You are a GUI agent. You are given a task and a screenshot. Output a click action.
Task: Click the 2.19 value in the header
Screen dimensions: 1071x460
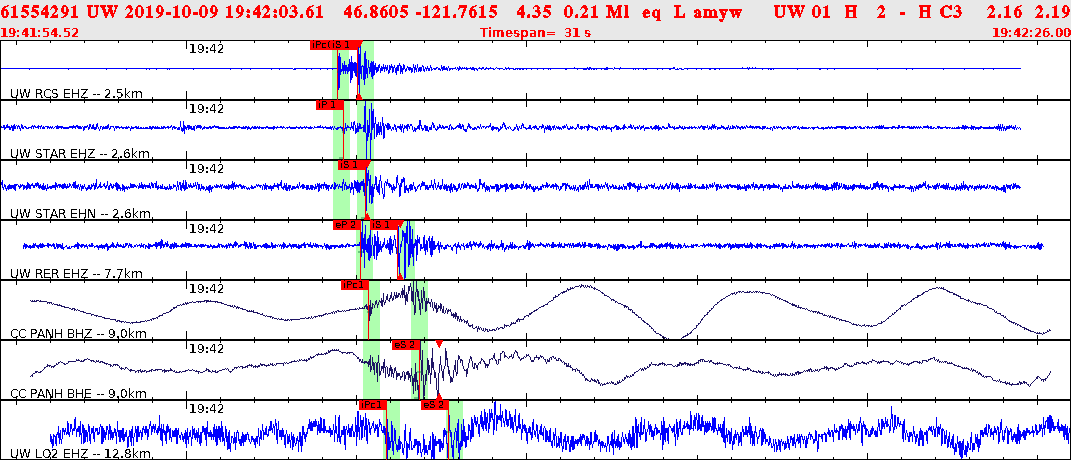coord(1053,12)
